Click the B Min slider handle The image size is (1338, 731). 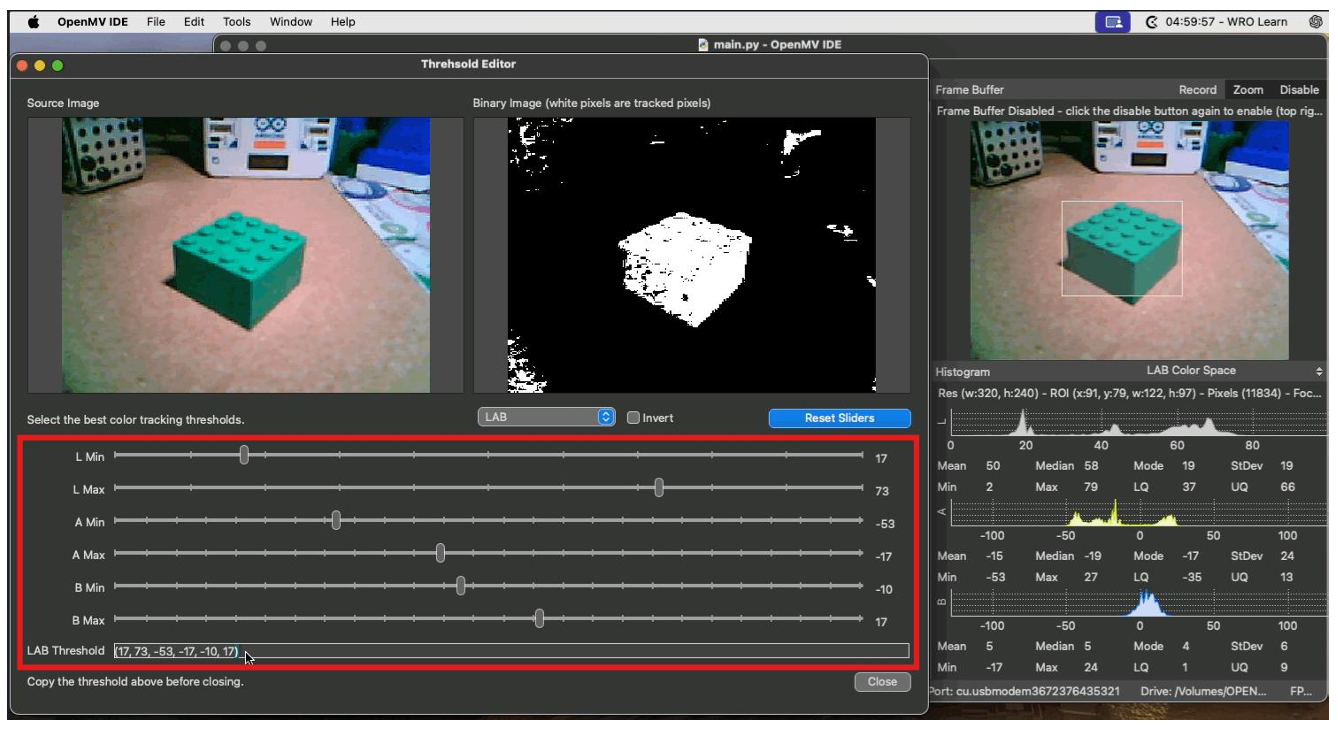(460, 586)
